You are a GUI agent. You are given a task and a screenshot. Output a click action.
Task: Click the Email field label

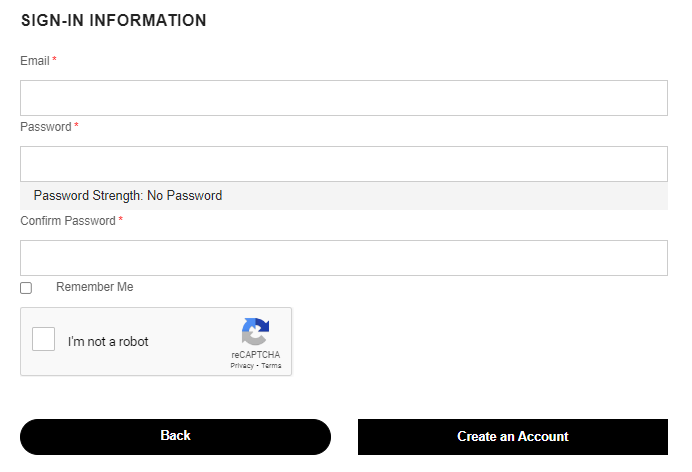(x=35, y=61)
